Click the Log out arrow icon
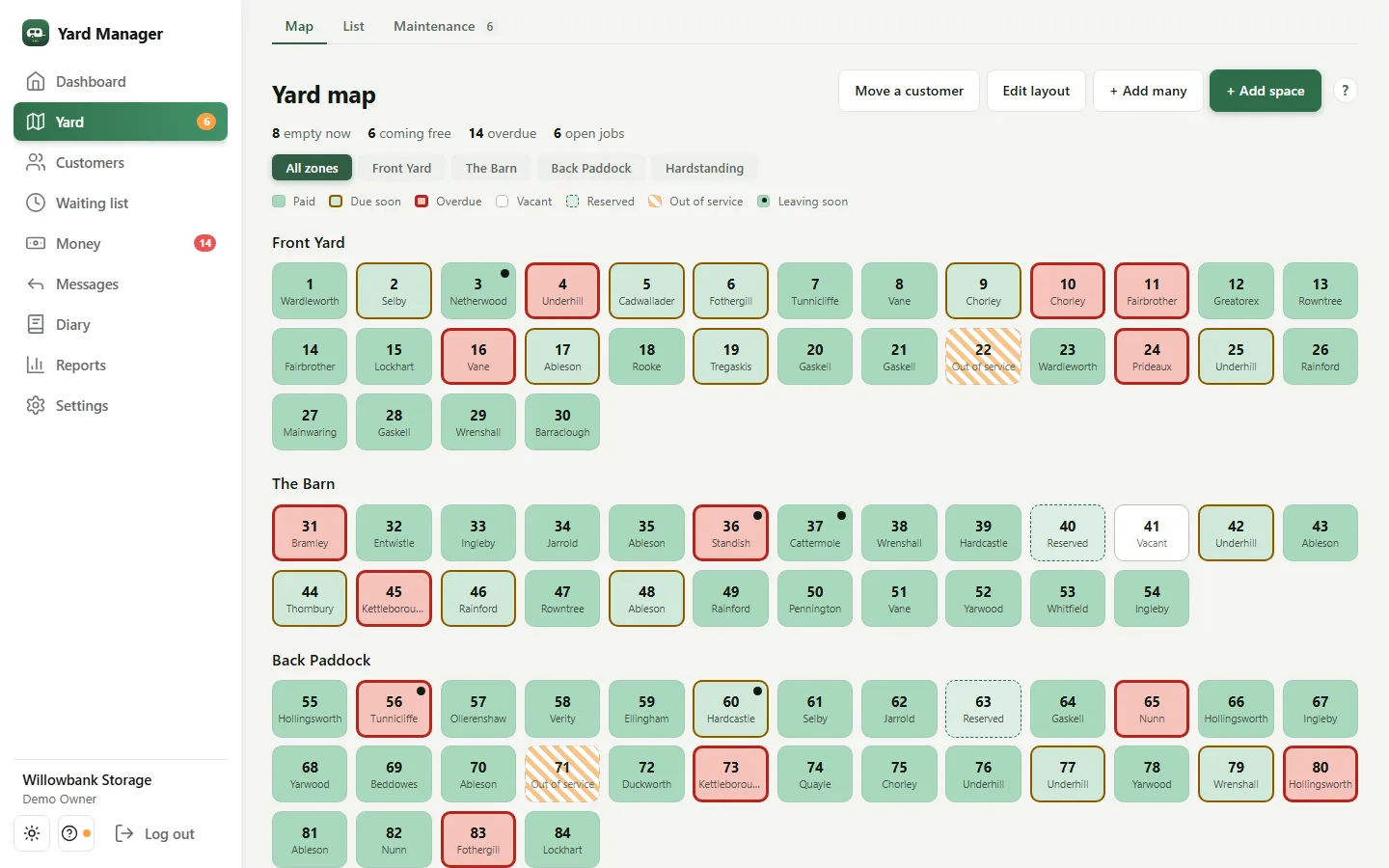 pos(124,833)
